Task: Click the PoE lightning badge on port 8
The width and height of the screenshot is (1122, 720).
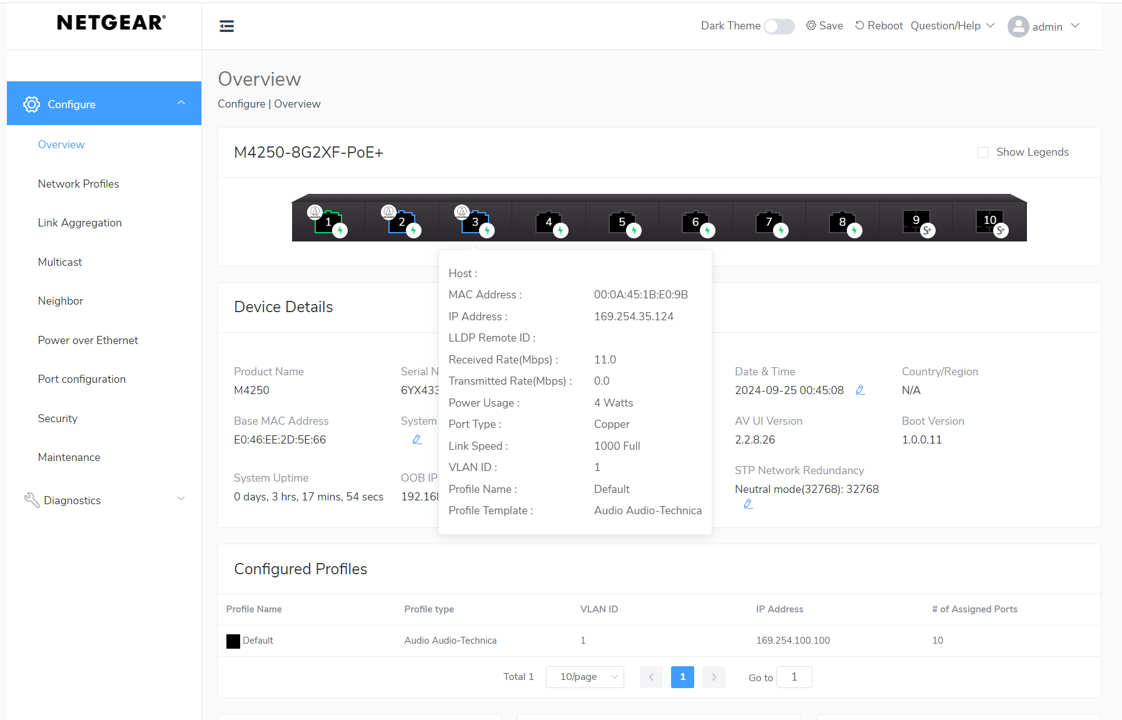Action: click(x=854, y=230)
